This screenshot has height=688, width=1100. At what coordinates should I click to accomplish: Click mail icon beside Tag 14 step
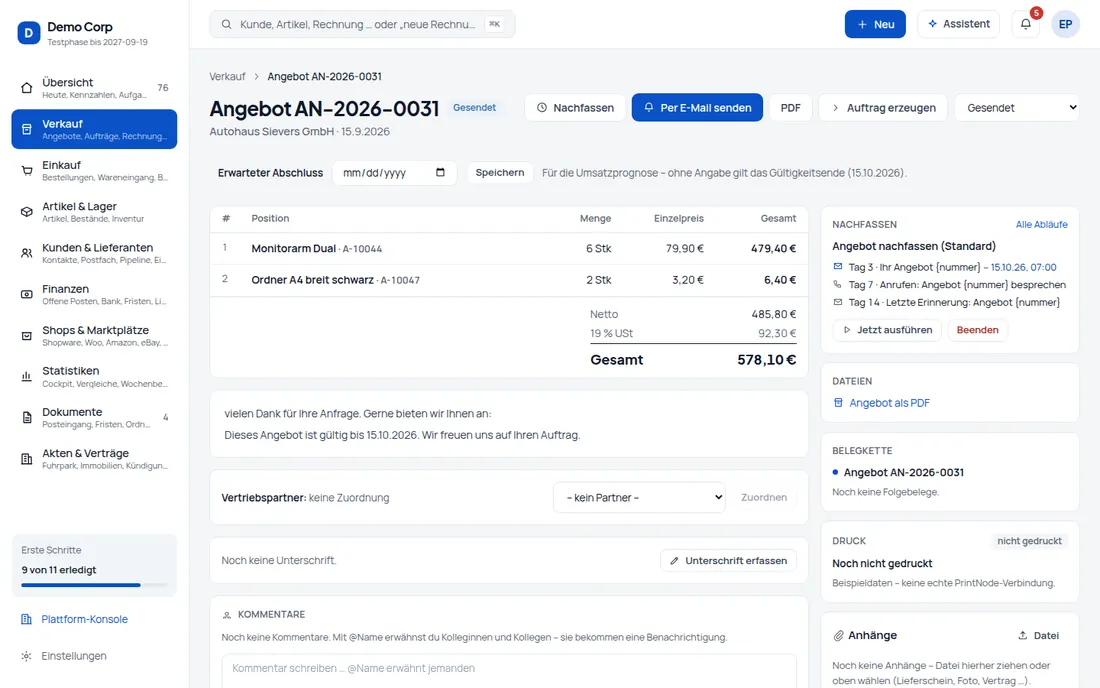[838, 302]
